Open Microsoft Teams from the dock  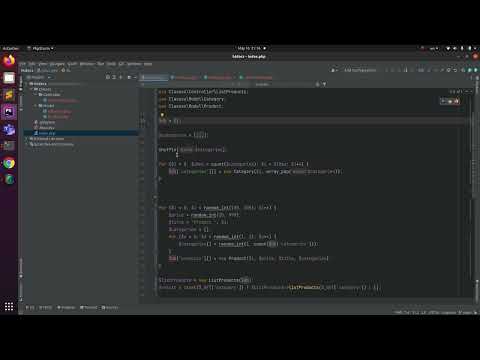point(9,129)
